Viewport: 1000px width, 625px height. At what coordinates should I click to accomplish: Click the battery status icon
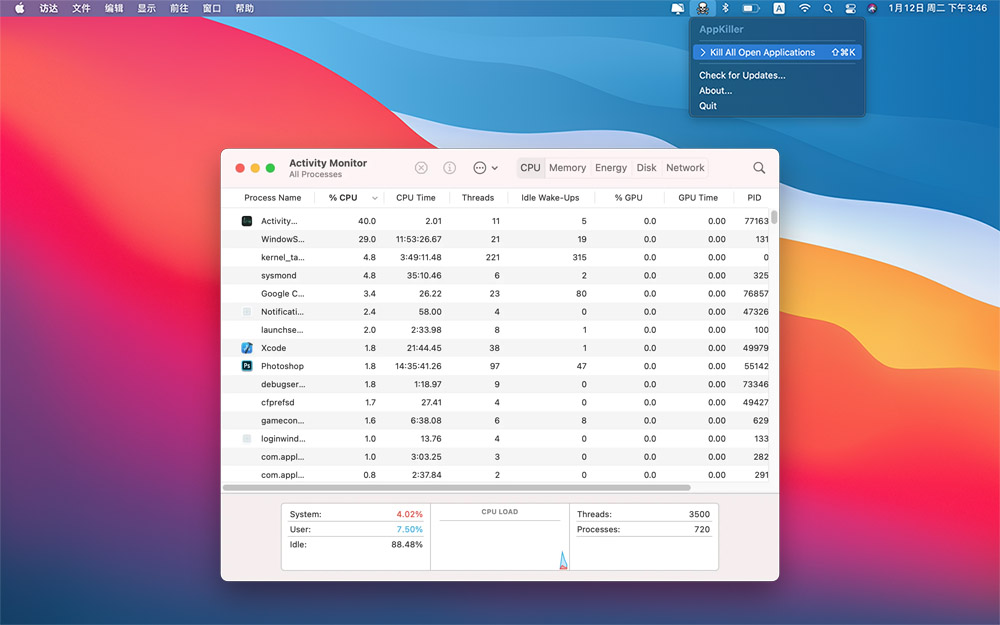tap(751, 8)
